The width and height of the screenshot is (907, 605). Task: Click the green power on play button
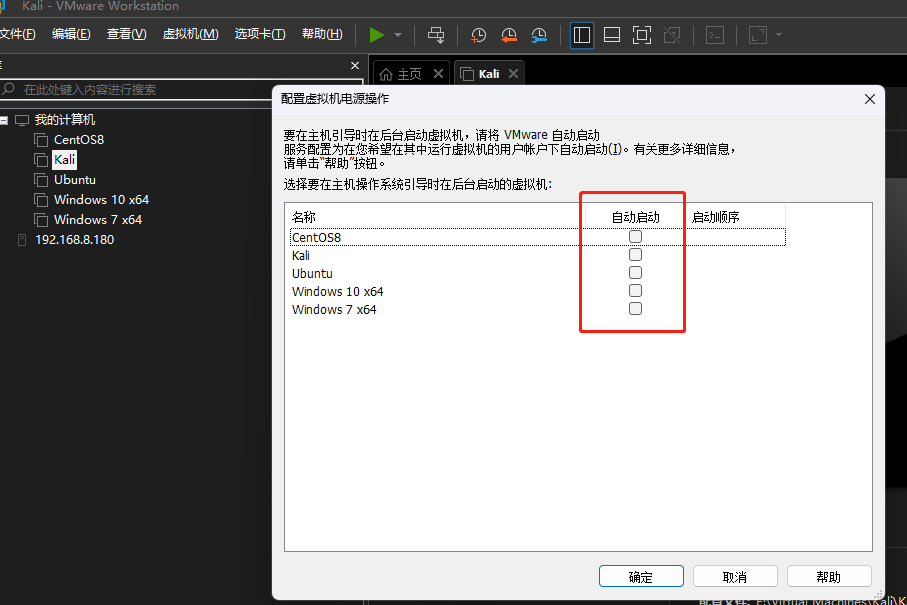point(377,35)
